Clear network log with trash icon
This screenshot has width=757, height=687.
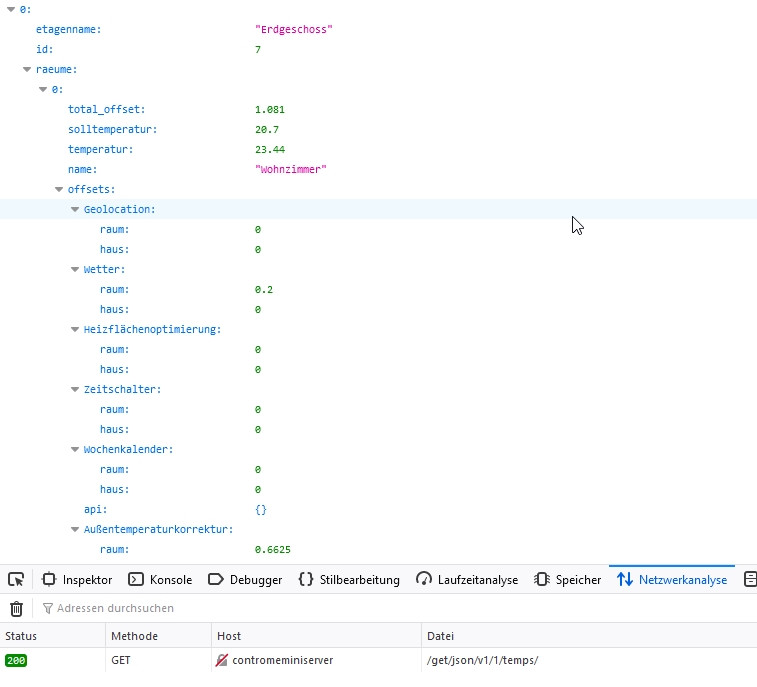[x=16, y=608]
